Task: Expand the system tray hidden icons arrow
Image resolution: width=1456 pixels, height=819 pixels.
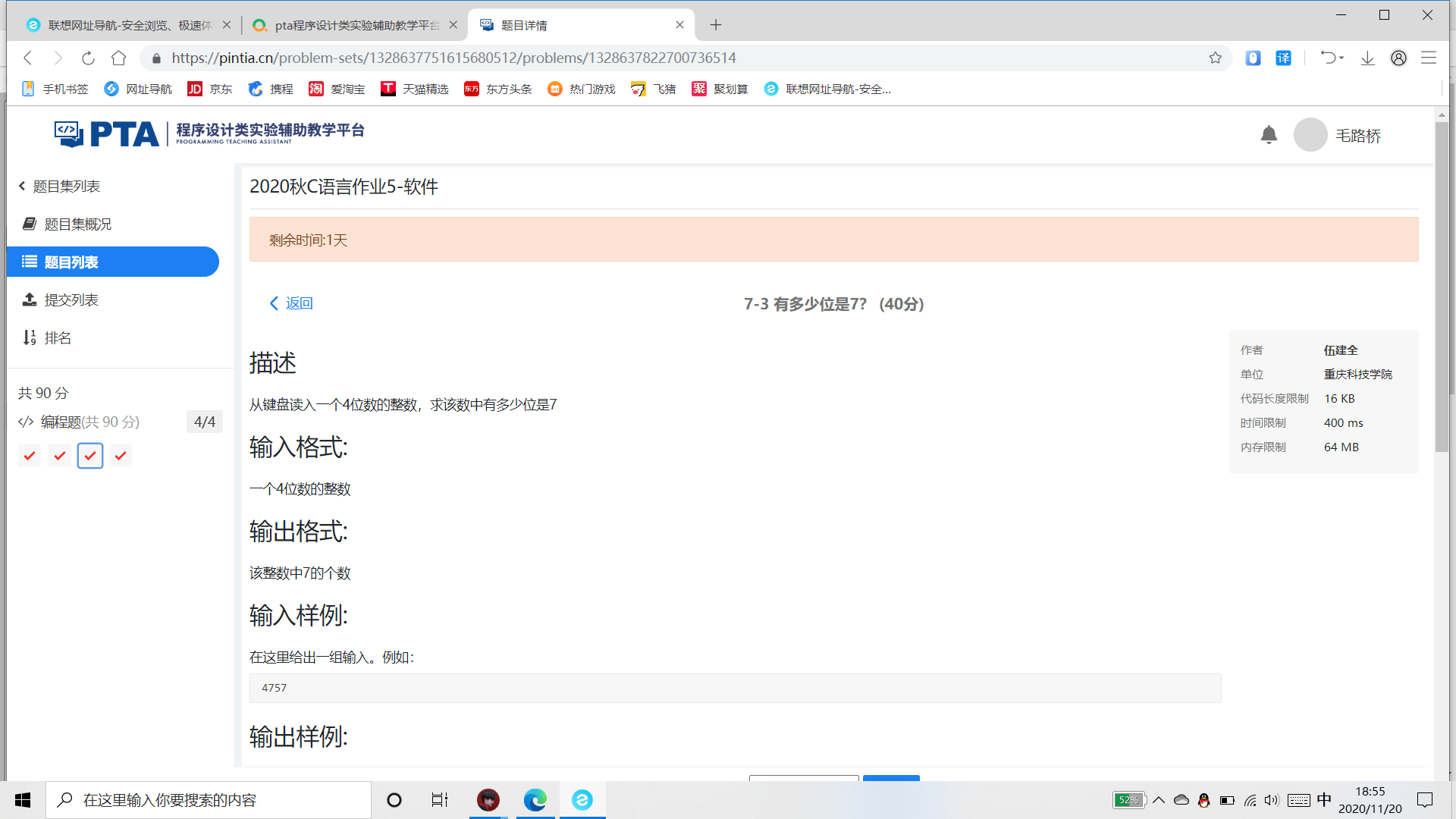Action: click(1159, 800)
